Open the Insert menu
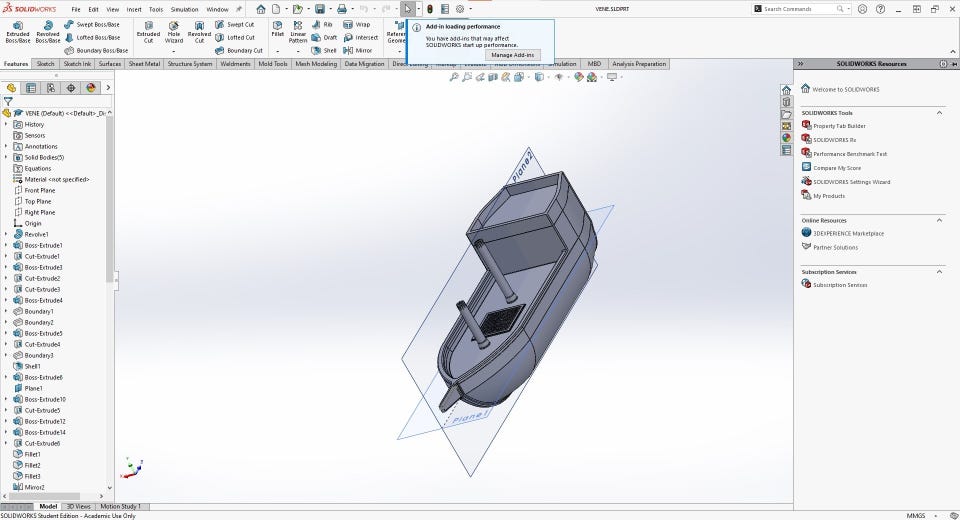 coord(133,9)
